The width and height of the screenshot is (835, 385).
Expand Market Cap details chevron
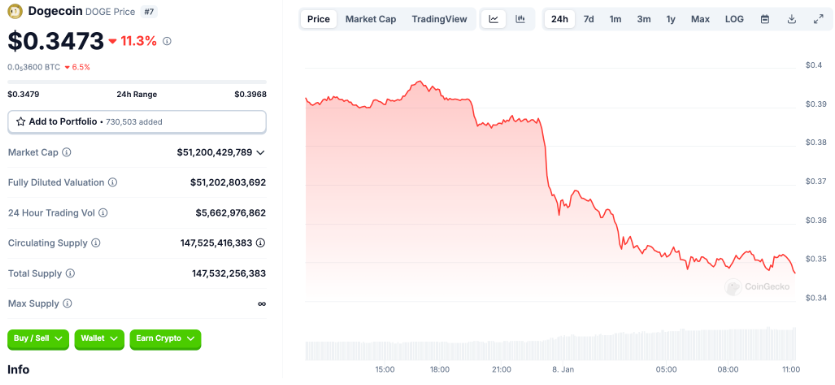tap(260, 153)
